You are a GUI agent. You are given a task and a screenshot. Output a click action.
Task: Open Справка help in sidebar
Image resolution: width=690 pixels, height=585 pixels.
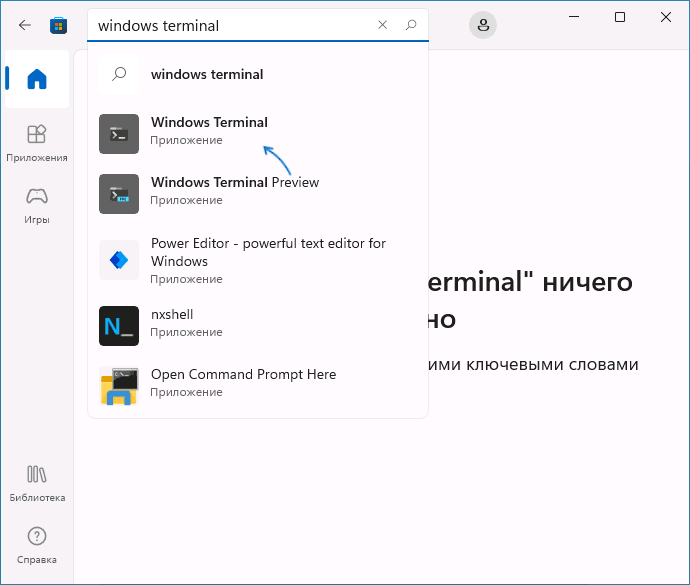tap(37, 546)
